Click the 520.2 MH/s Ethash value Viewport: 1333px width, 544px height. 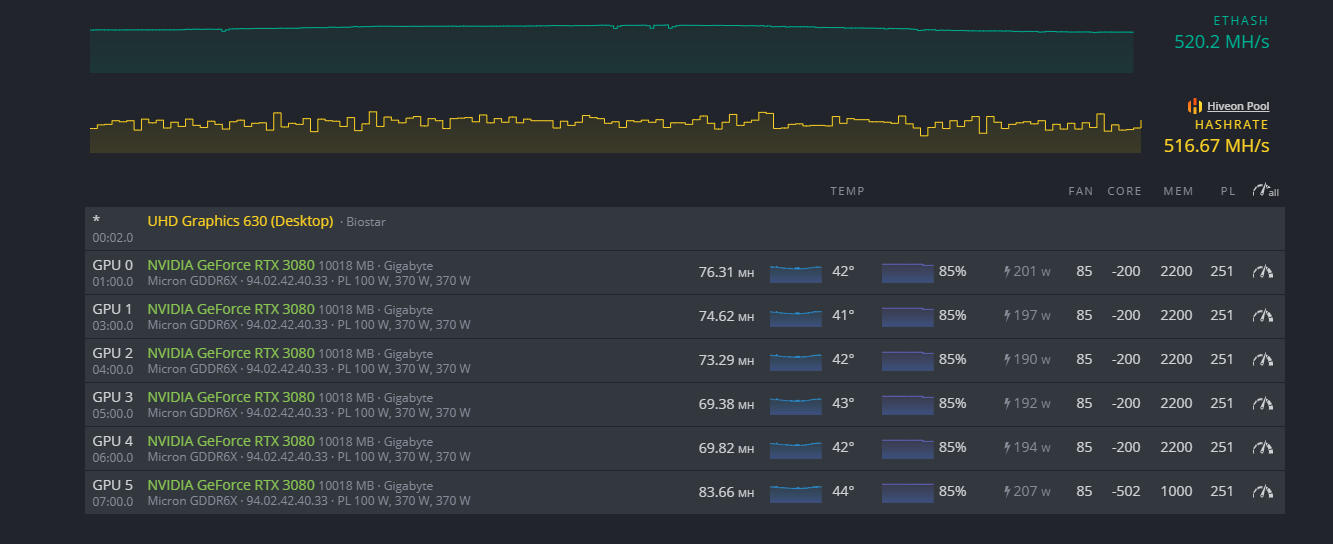click(1221, 42)
